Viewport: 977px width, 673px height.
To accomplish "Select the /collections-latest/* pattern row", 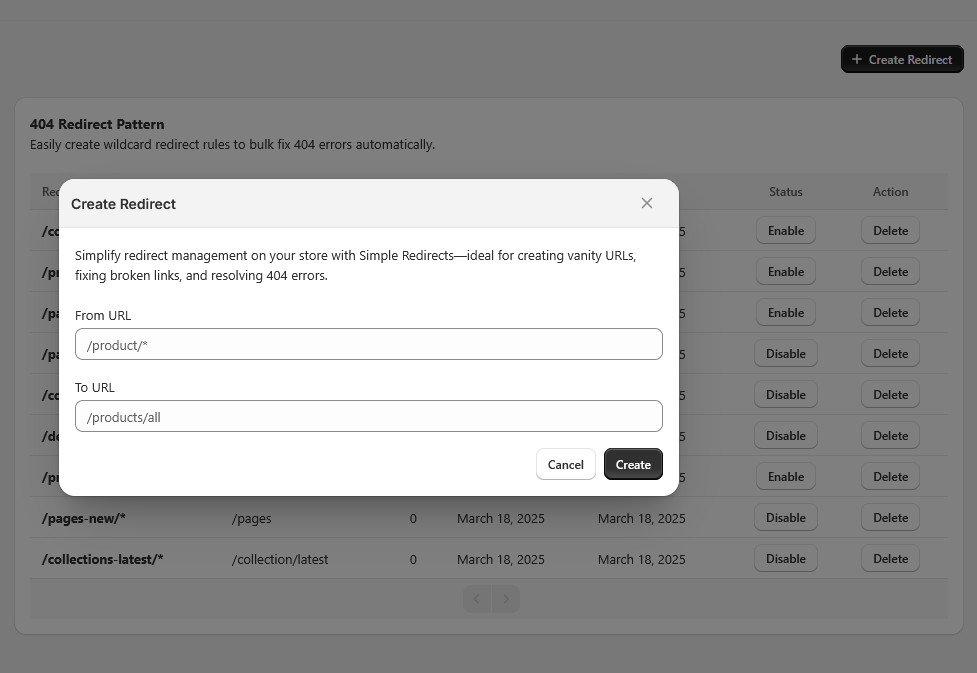I will pyautogui.click(x=102, y=559).
